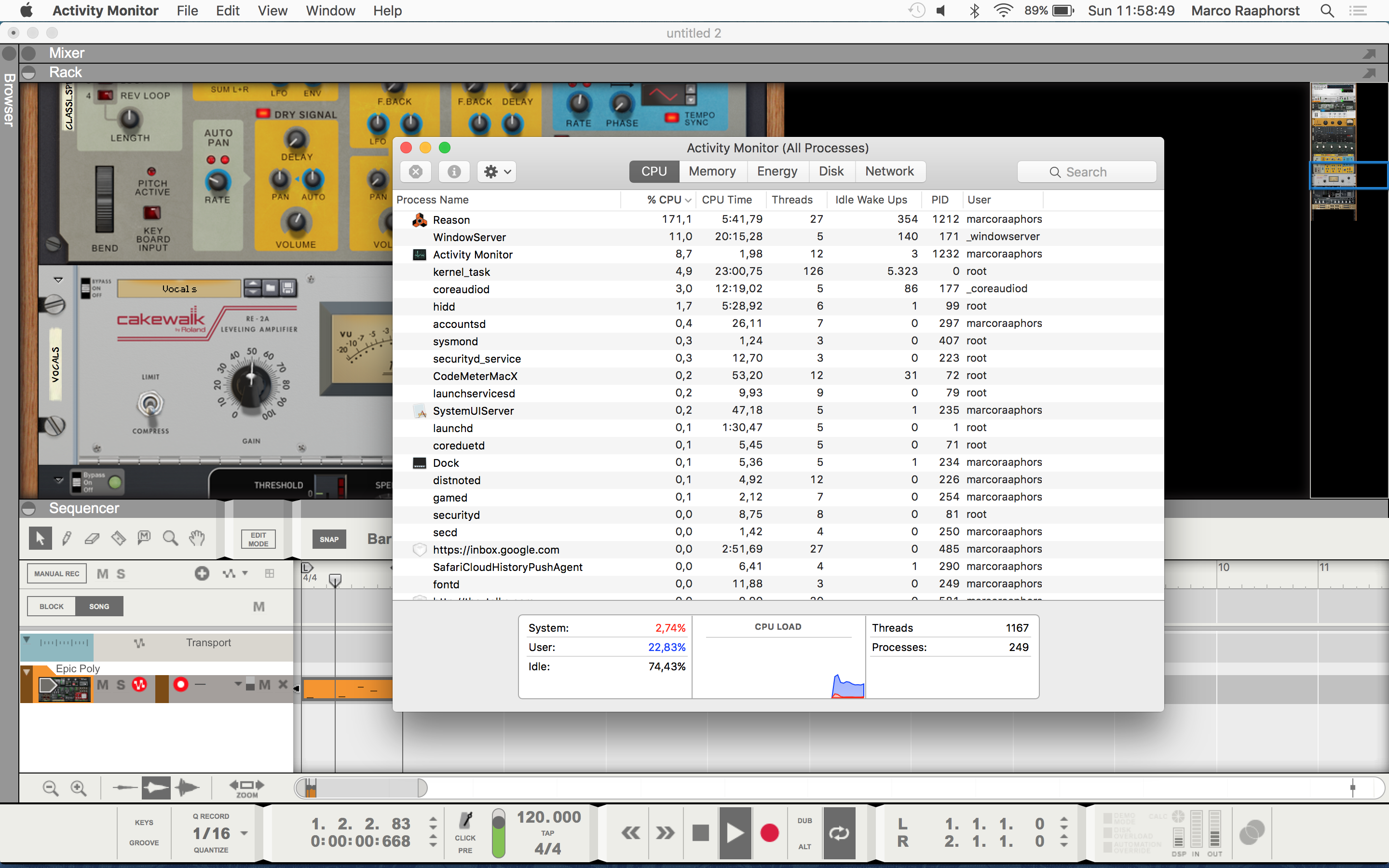This screenshot has height=868, width=1389.
Task: Switch to BLOCK view
Action: (x=52, y=606)
